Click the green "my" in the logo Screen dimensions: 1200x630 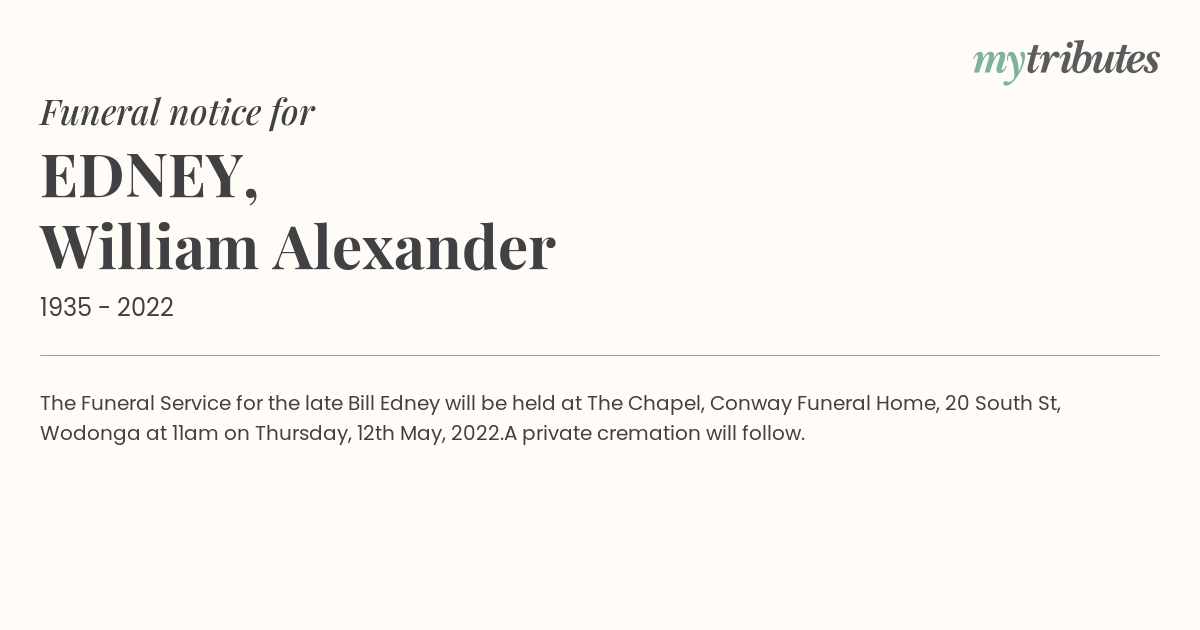(x=998, y=62)
